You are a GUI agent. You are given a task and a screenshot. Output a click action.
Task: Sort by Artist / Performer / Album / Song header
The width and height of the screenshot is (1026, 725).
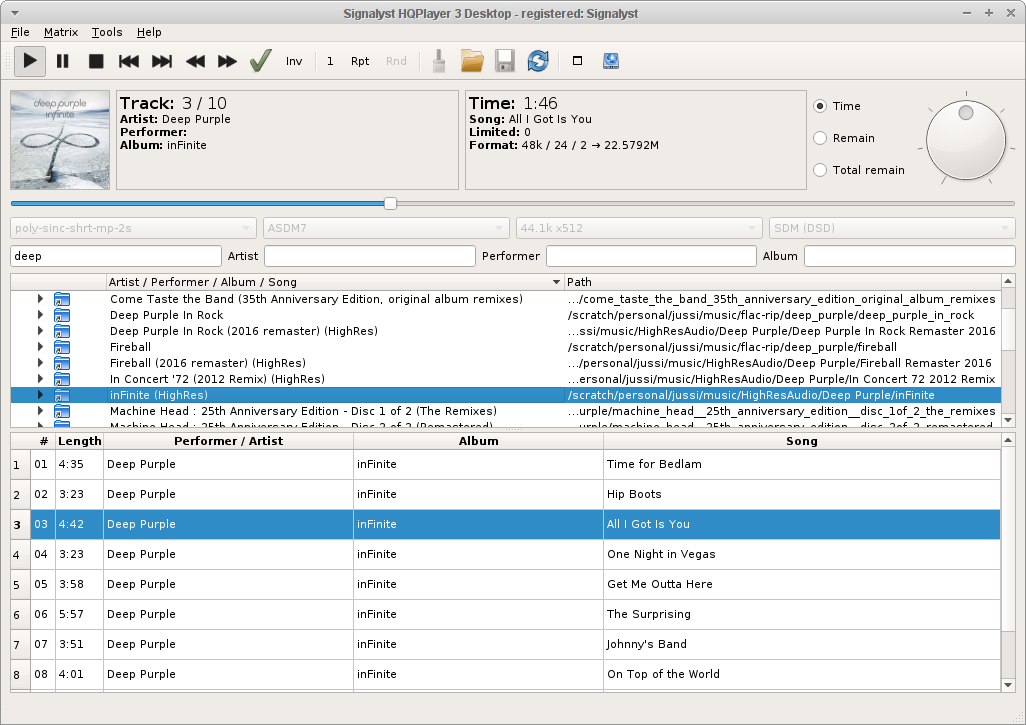point(334,282)
